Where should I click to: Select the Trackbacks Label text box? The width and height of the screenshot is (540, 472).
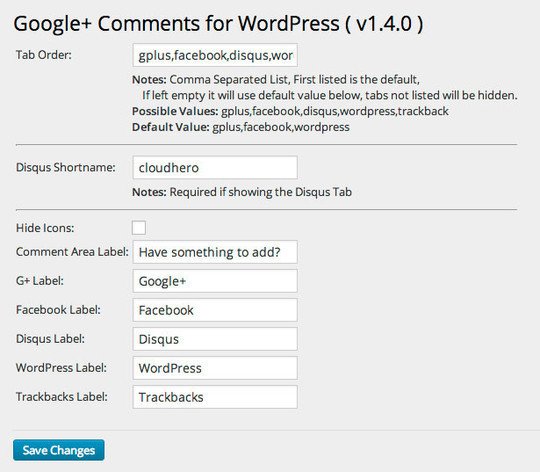point(215,397)
